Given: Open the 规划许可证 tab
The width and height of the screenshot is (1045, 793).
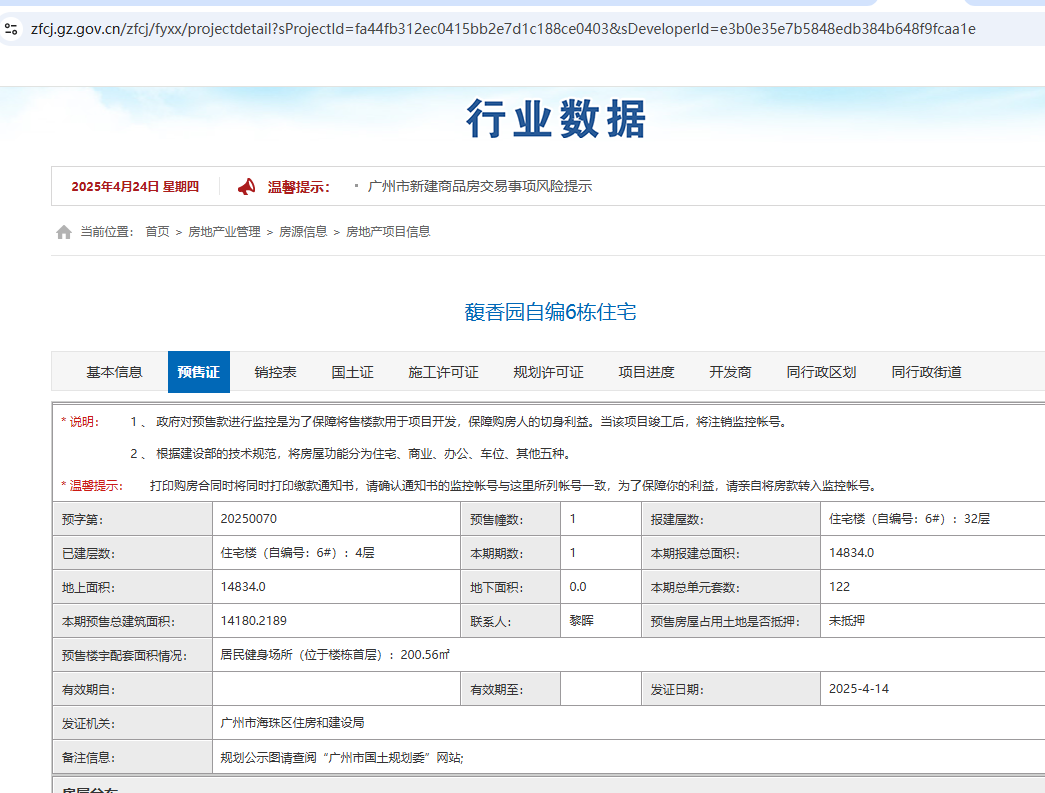Looking at the screenshot, I should tap(548, 372).
